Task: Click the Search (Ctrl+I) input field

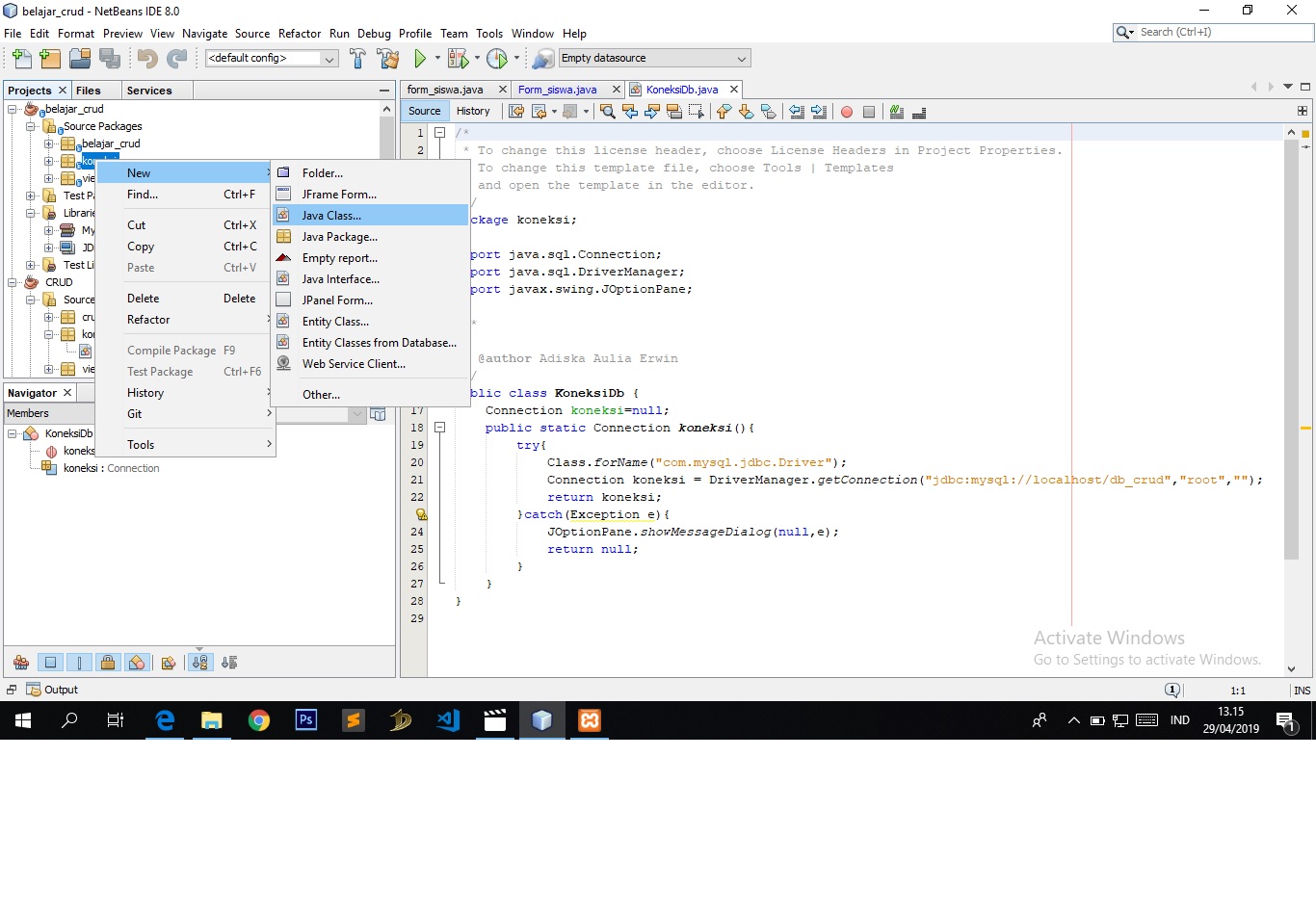Action: [1224, 32]
